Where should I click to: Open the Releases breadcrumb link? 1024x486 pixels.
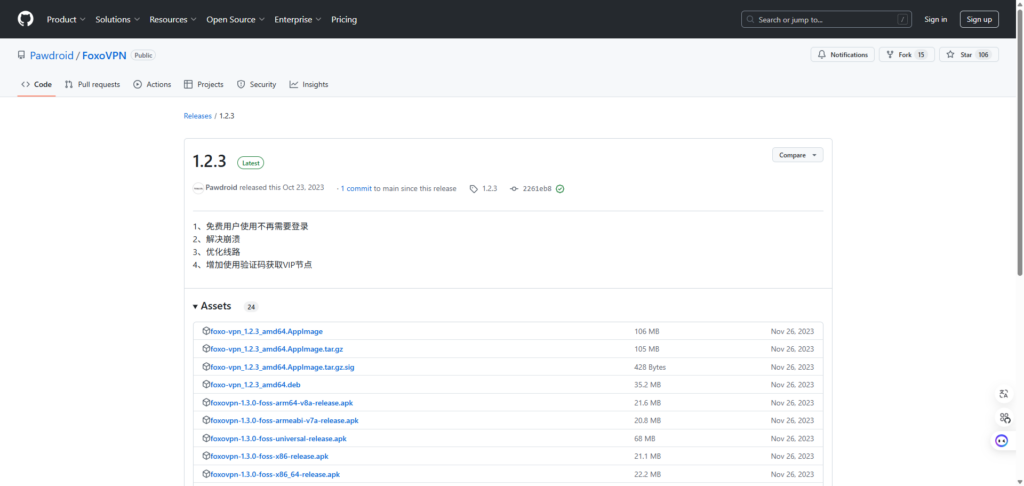(x=197, y=116)
